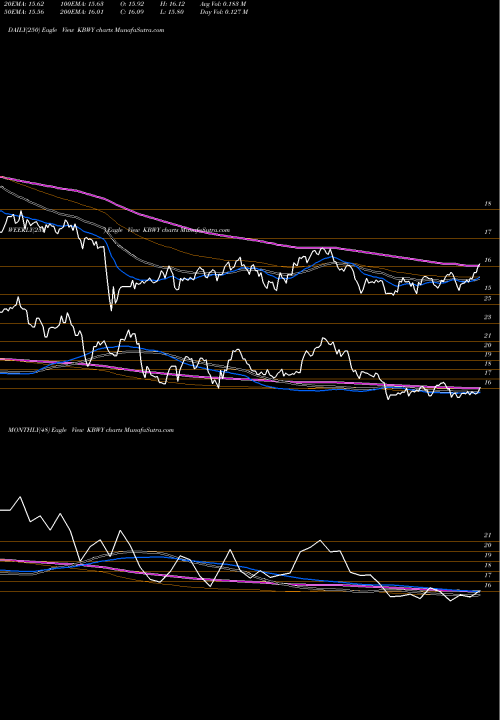Click the monthly chart axis label 21
This screenshot has width=500, height=720.
tap(488, 535)
